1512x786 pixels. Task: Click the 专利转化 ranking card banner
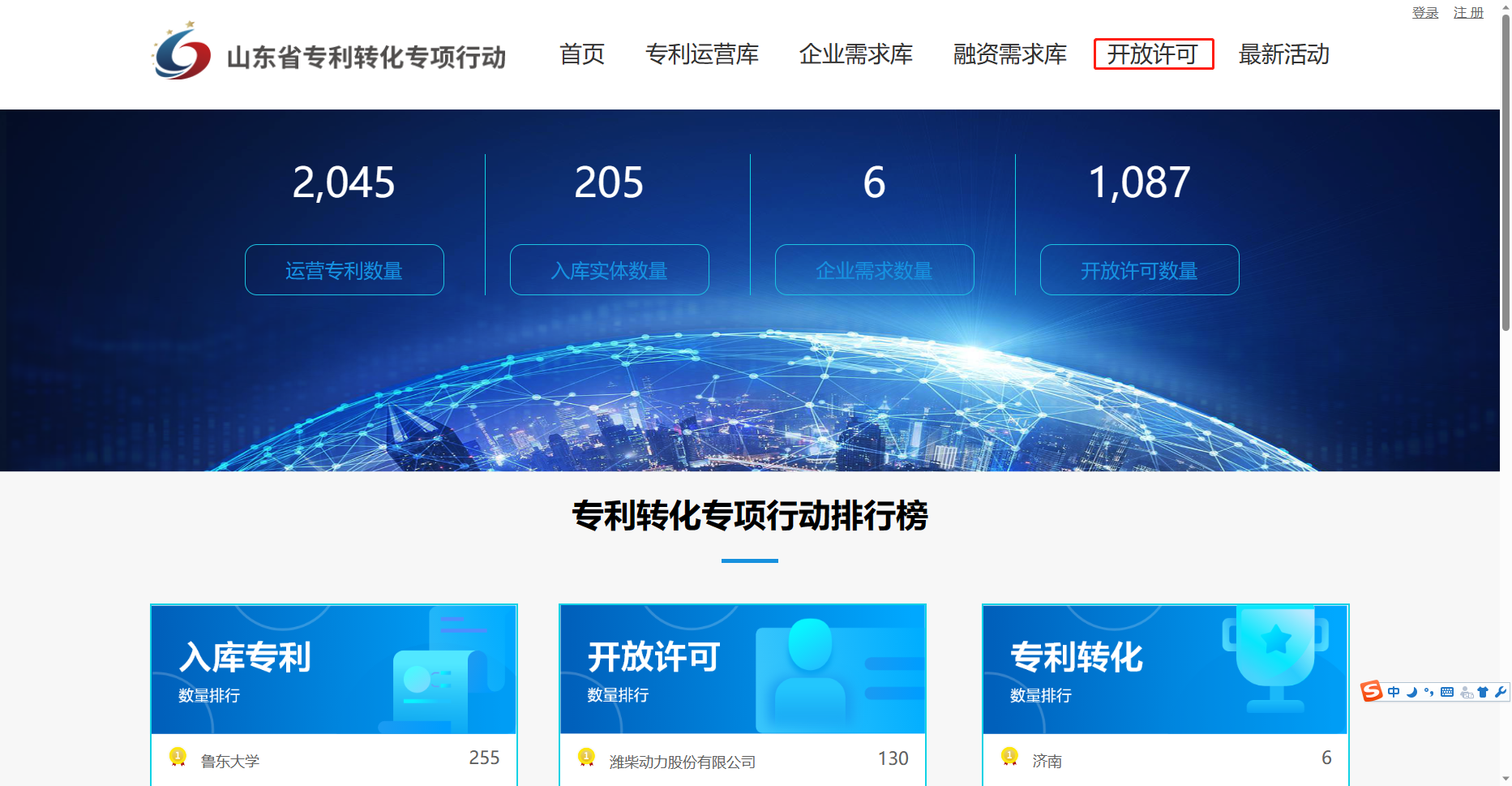(1166, 669)
